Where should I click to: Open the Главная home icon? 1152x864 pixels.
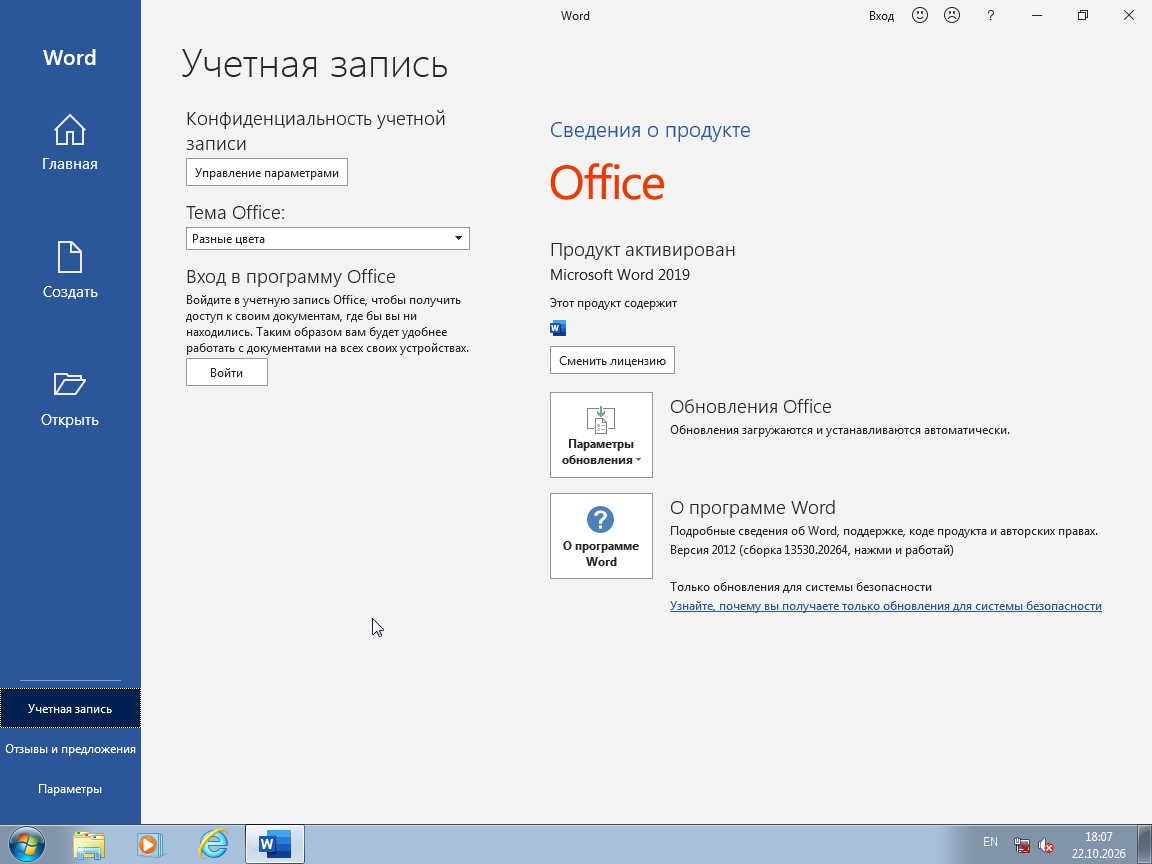tap(70, 130)
